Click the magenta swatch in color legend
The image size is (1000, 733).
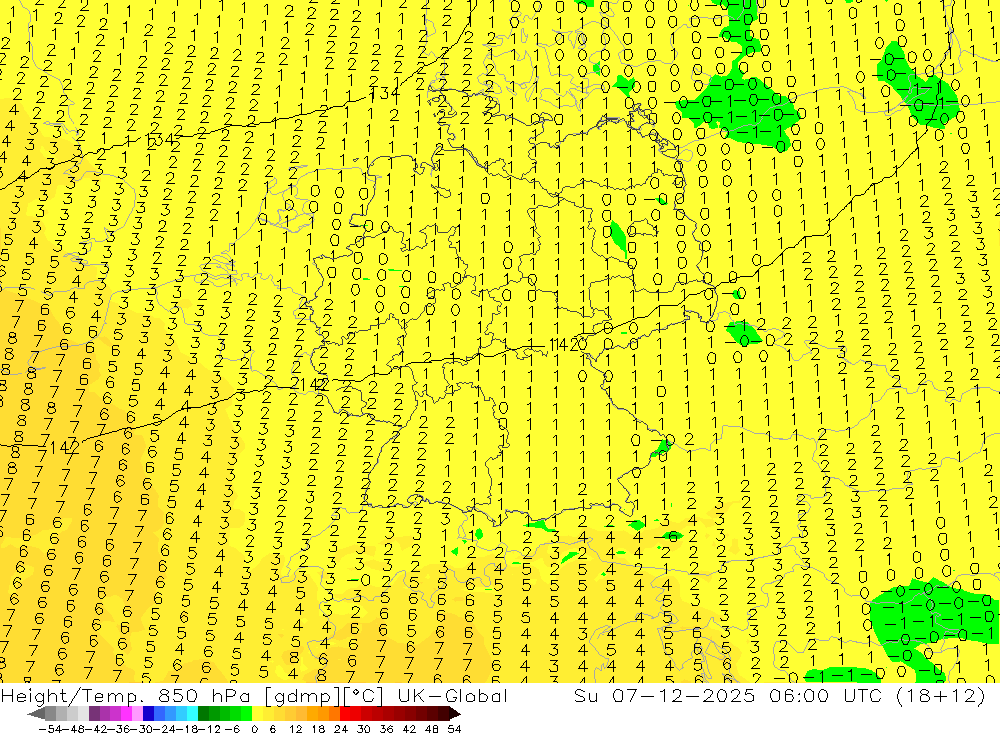click(126, 714)
